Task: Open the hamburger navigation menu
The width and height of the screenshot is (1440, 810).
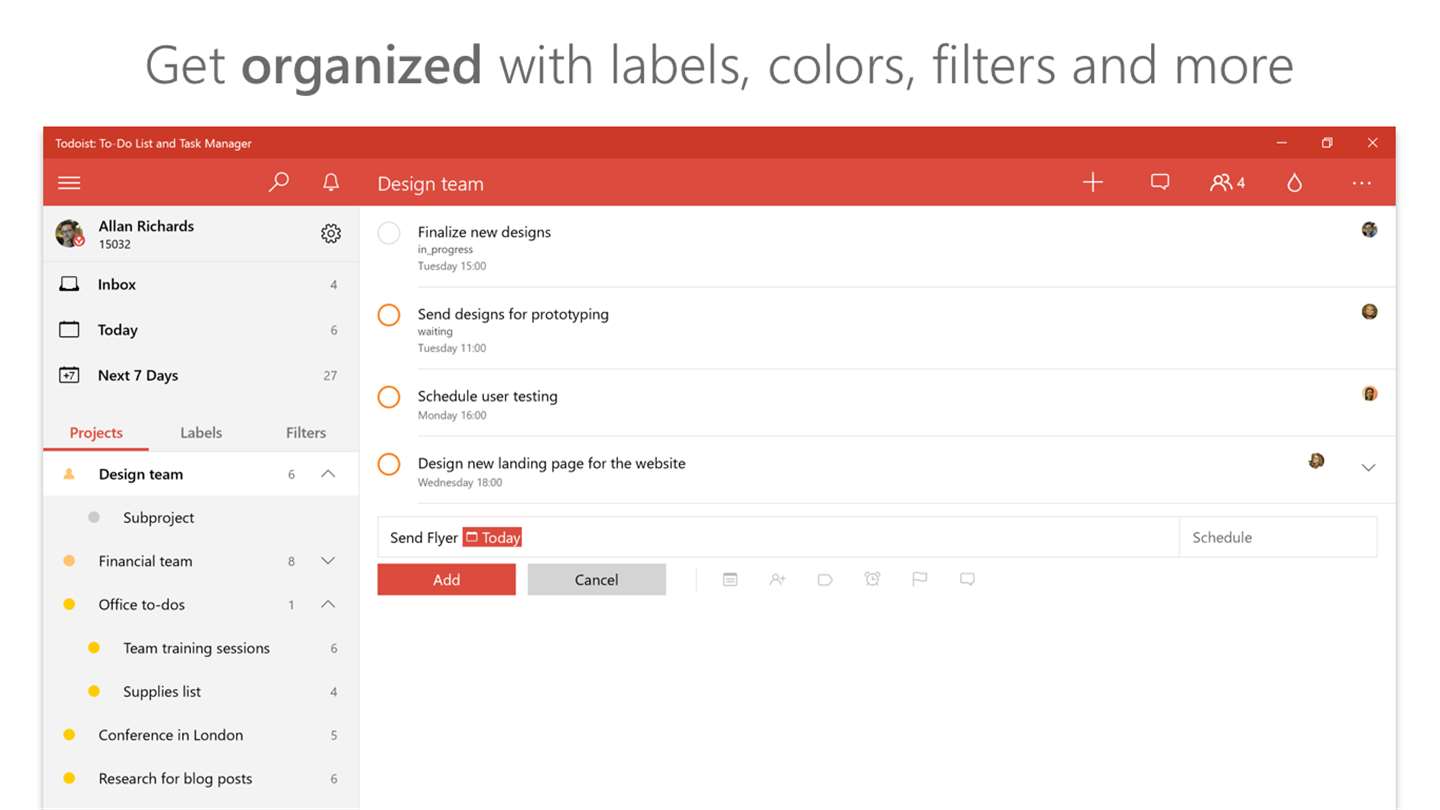Action: pos(69,183)
